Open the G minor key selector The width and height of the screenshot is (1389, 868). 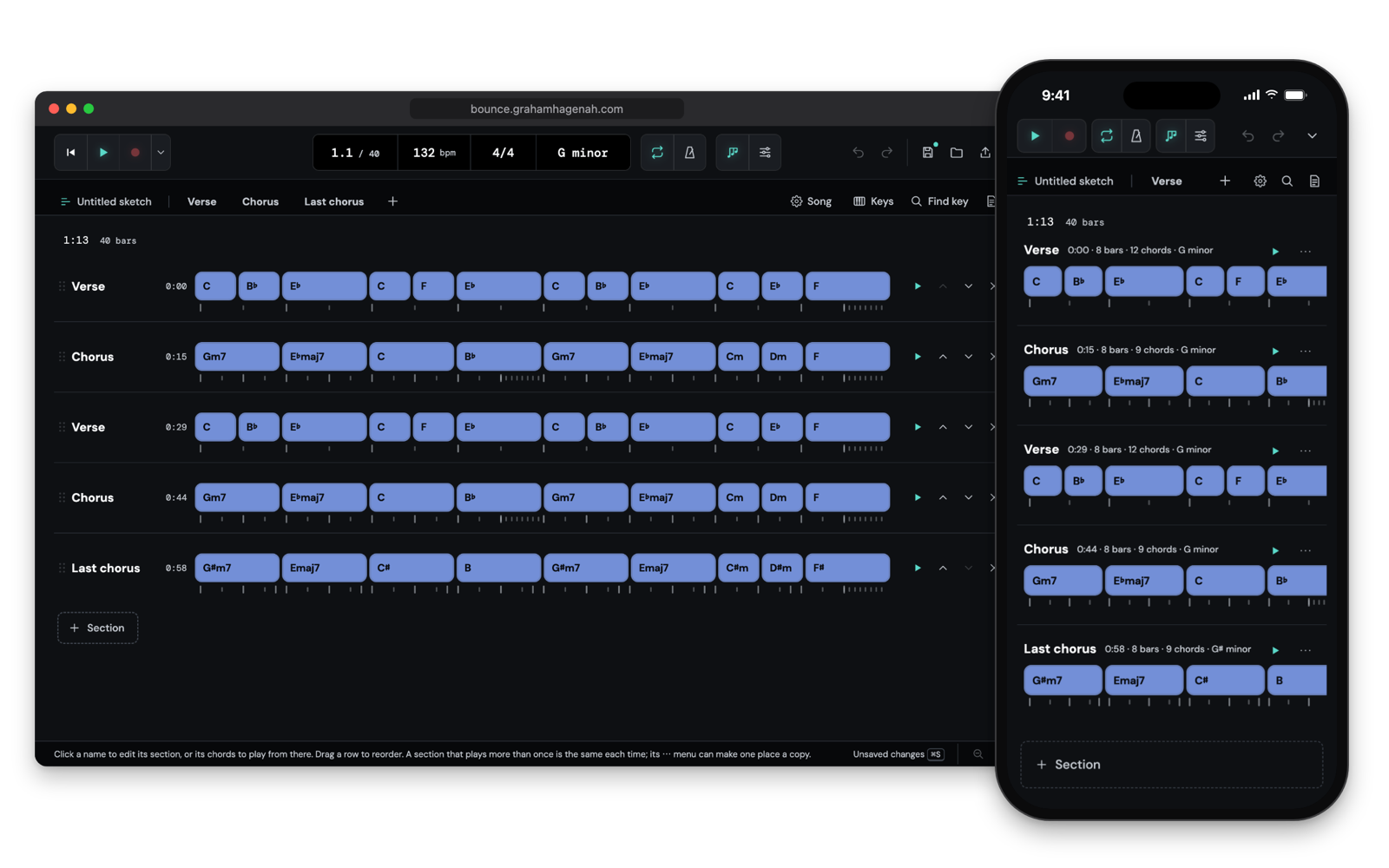pyautogui.click(x=583, y=153)
